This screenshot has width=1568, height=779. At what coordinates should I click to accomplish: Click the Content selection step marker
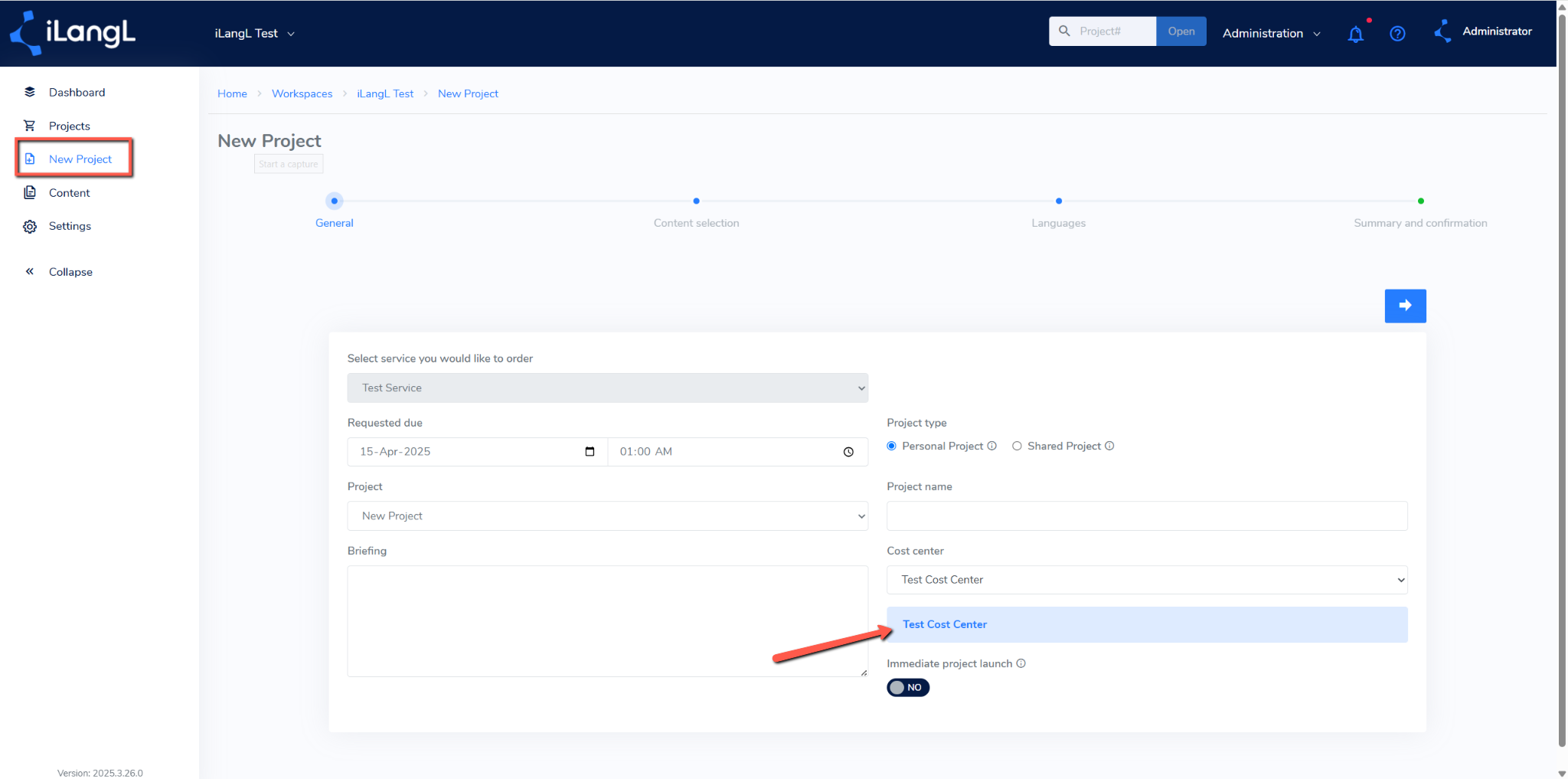pos(696,201)
